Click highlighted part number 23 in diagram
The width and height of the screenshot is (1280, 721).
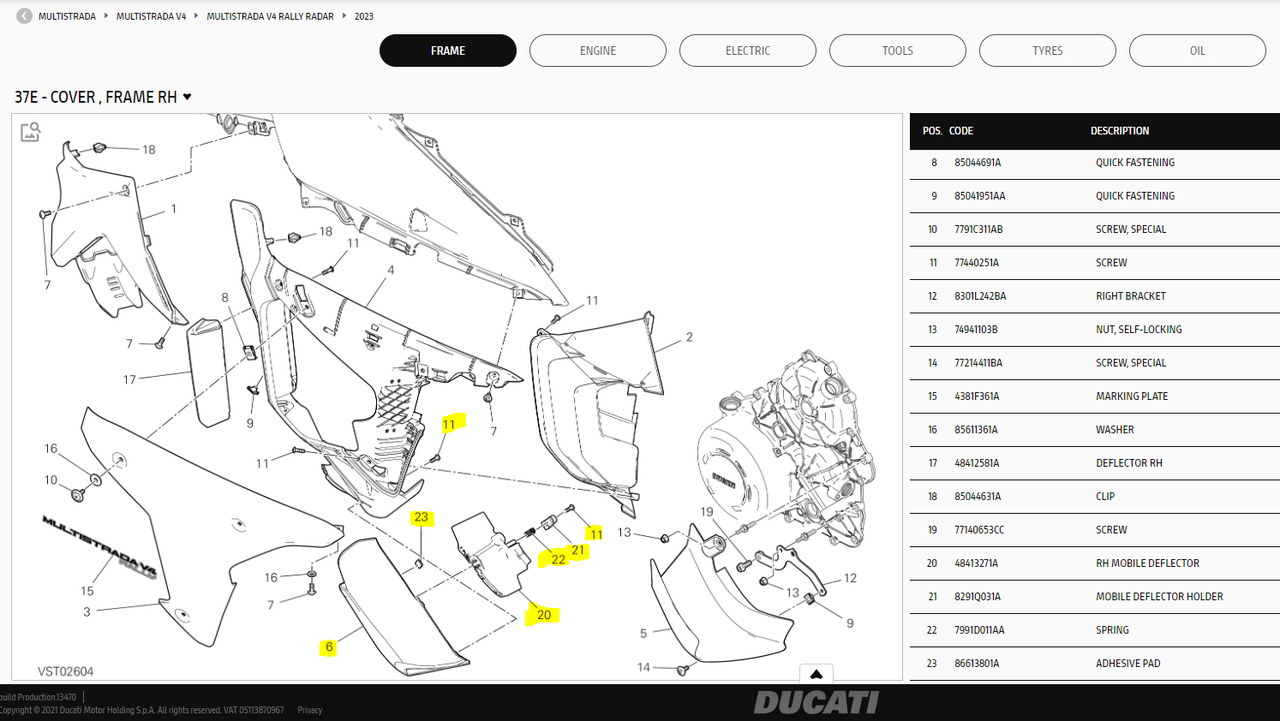pos(421,518)
